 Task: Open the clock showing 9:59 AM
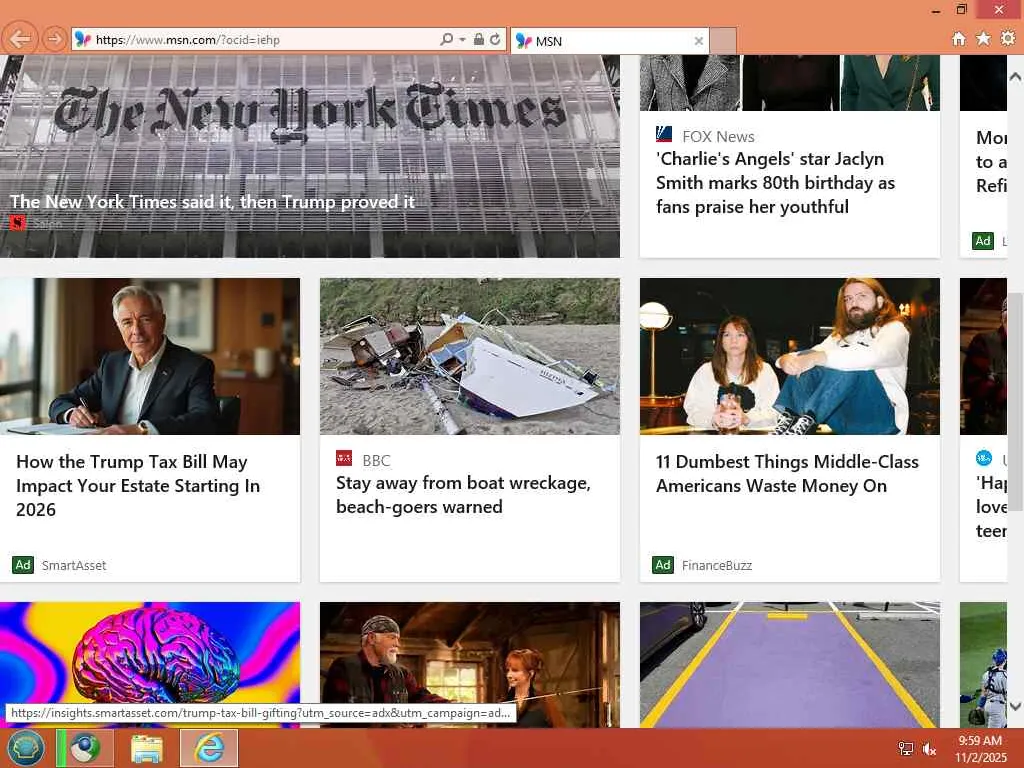(x=980, y=748)
